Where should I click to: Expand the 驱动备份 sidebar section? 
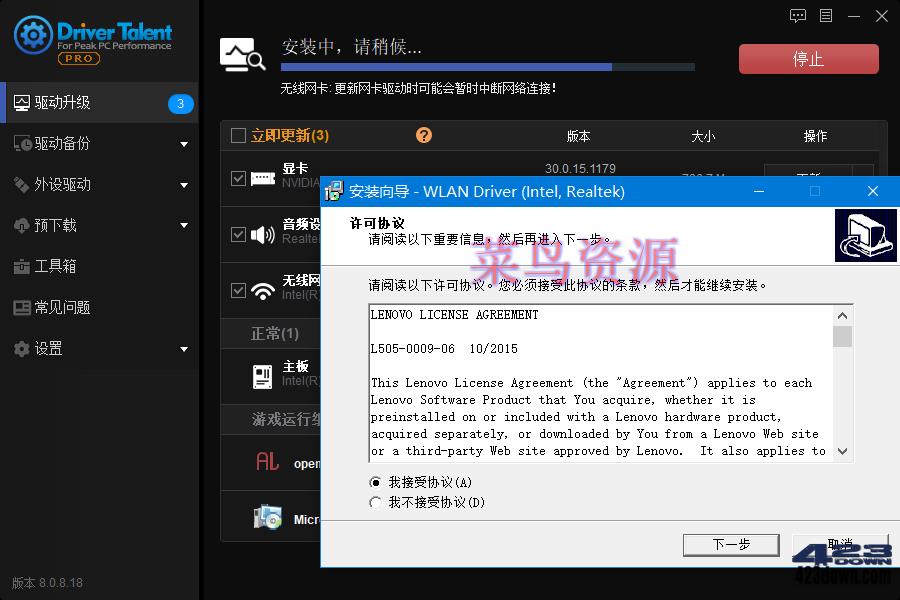60,143
